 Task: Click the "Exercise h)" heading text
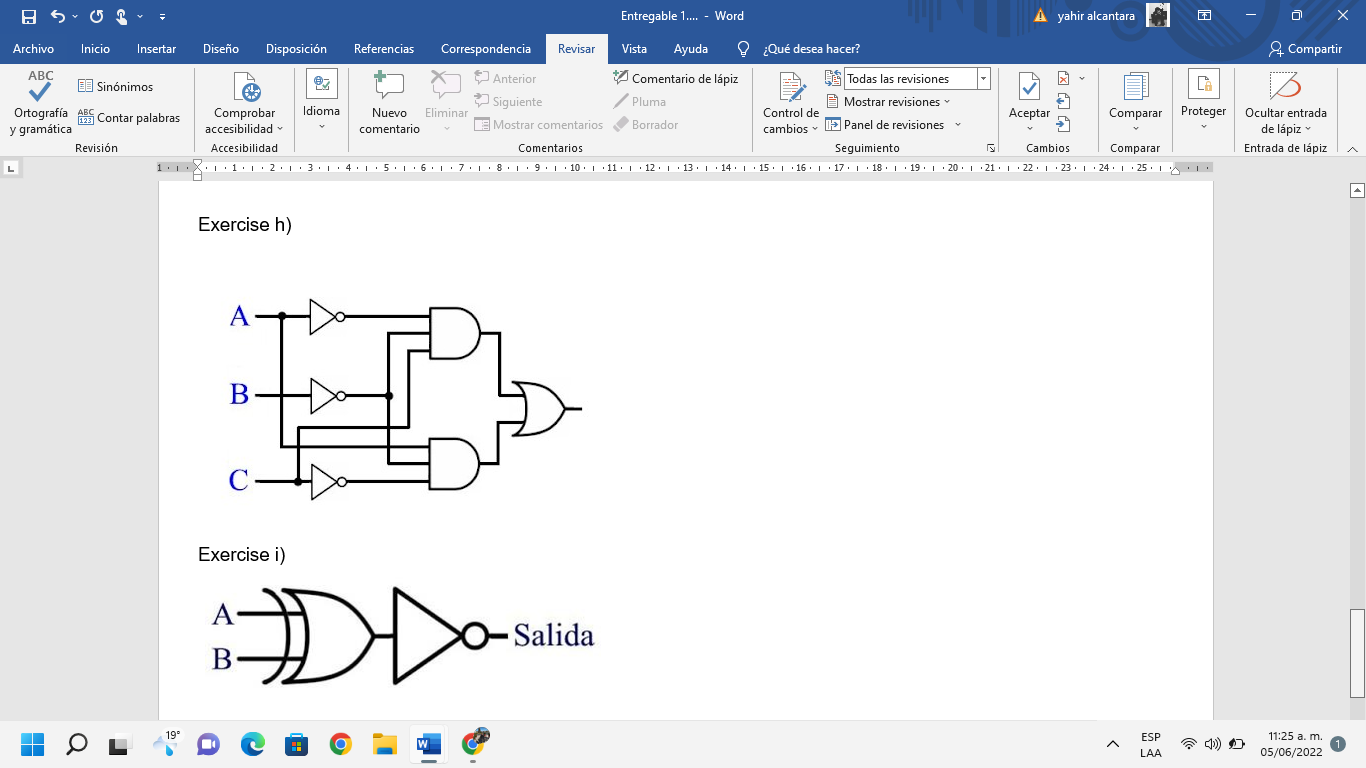(245, 224)
